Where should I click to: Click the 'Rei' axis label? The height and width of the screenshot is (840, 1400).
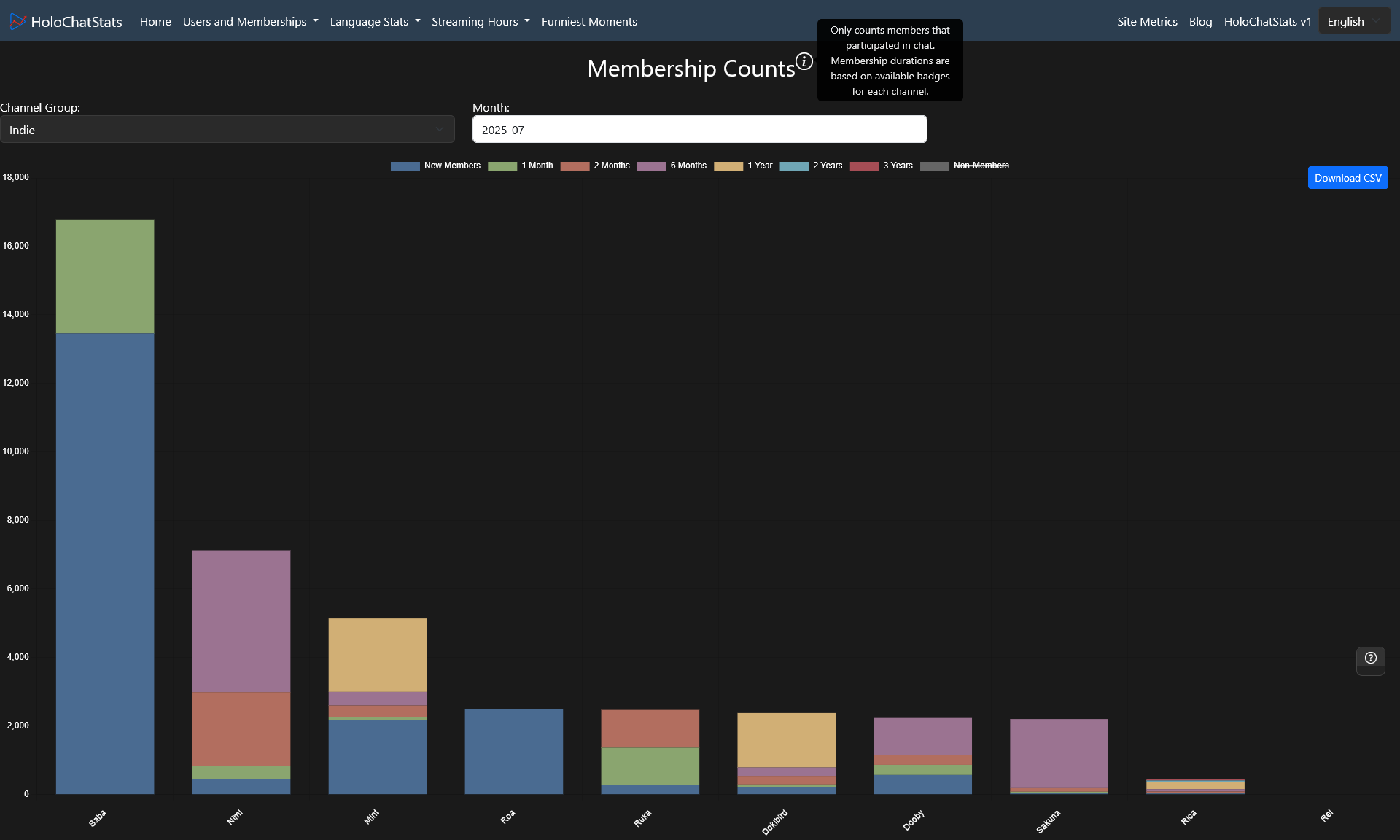[x=1326, y=816]
